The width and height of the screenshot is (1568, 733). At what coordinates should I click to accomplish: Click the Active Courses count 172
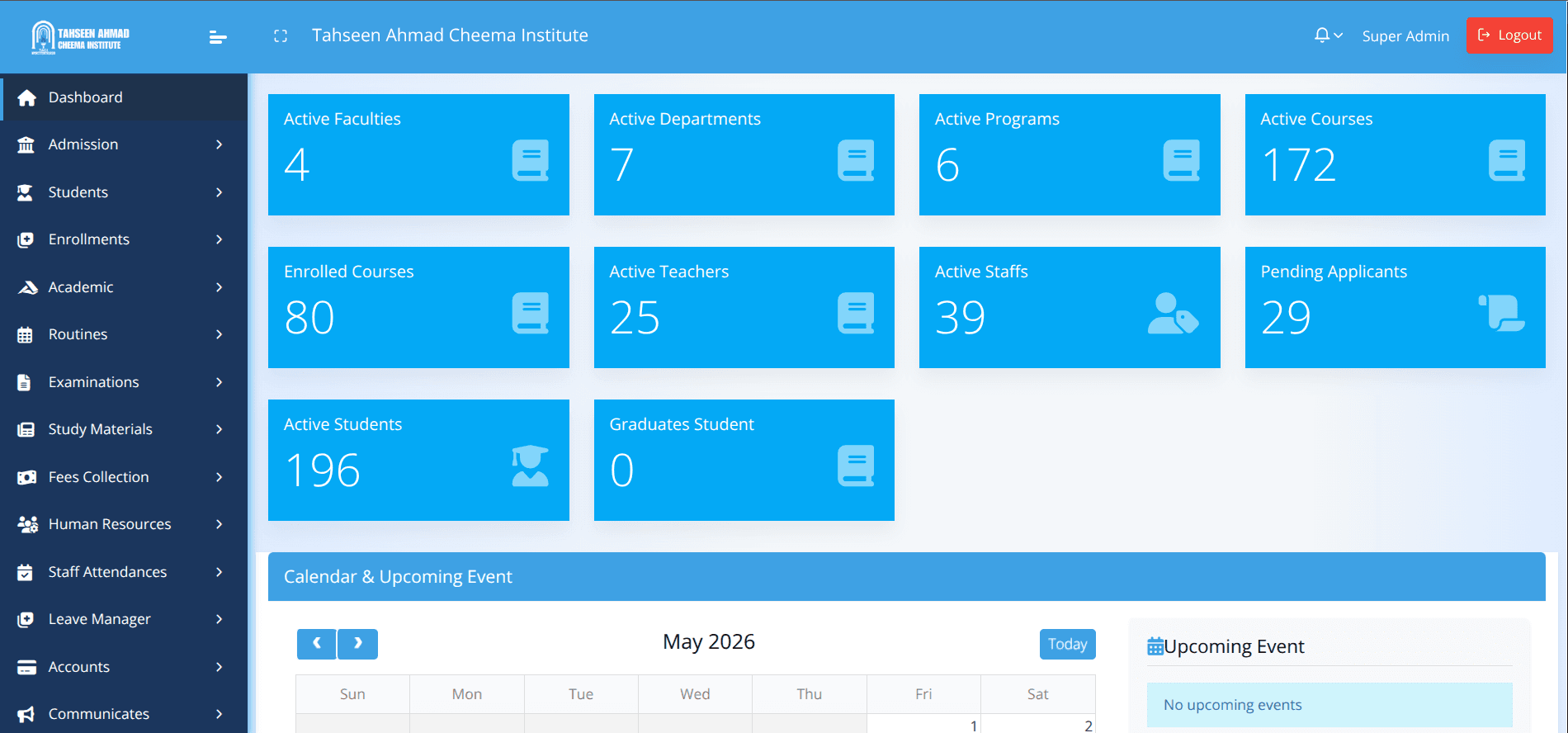pyautogui.click(x=1299, y=164)
